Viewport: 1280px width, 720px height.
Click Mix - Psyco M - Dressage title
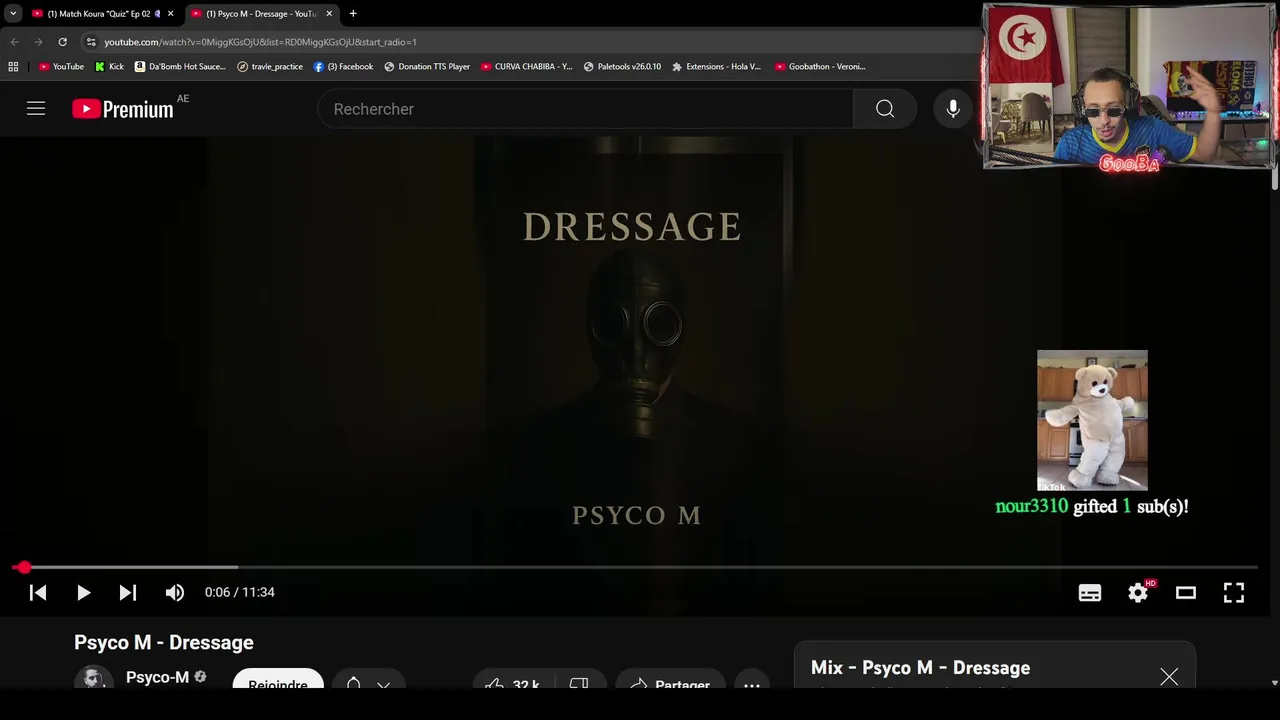(x=920, y=668)
